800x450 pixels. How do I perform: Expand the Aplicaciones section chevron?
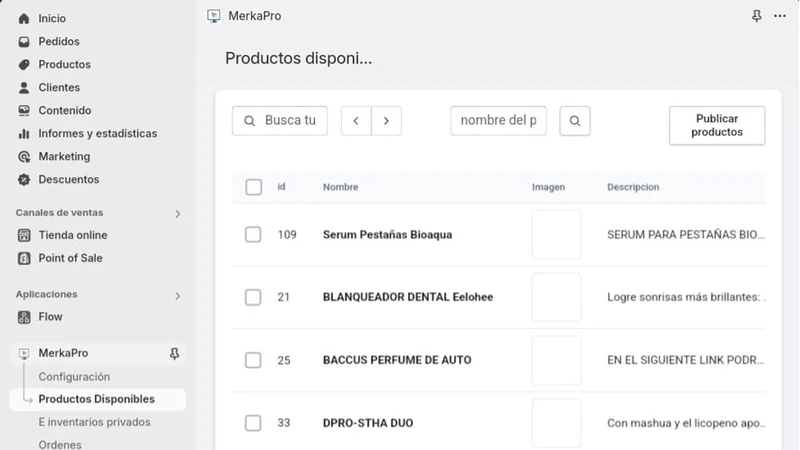[178, 296]
